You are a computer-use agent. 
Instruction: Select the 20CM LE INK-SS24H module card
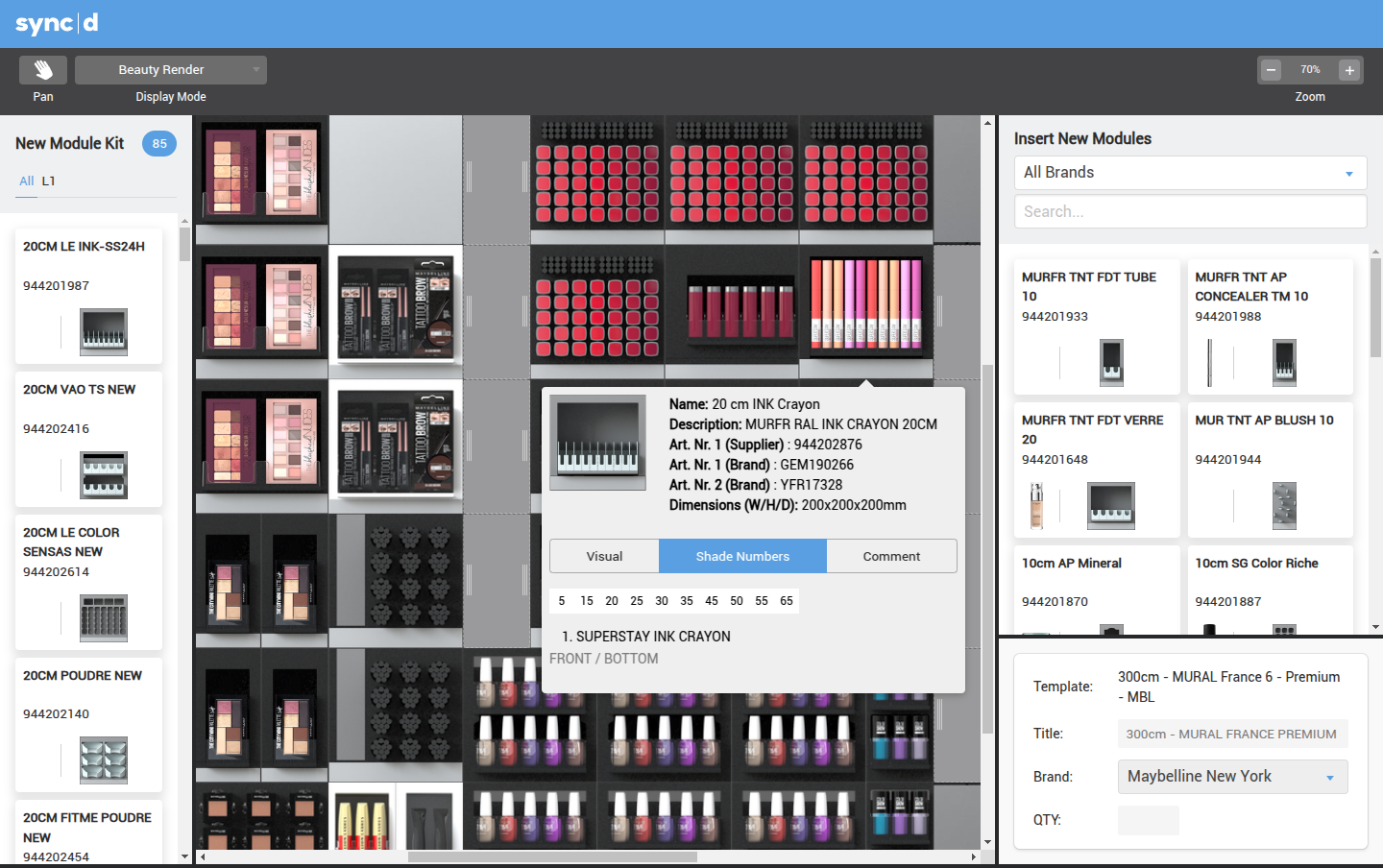[x=88, y=297]
